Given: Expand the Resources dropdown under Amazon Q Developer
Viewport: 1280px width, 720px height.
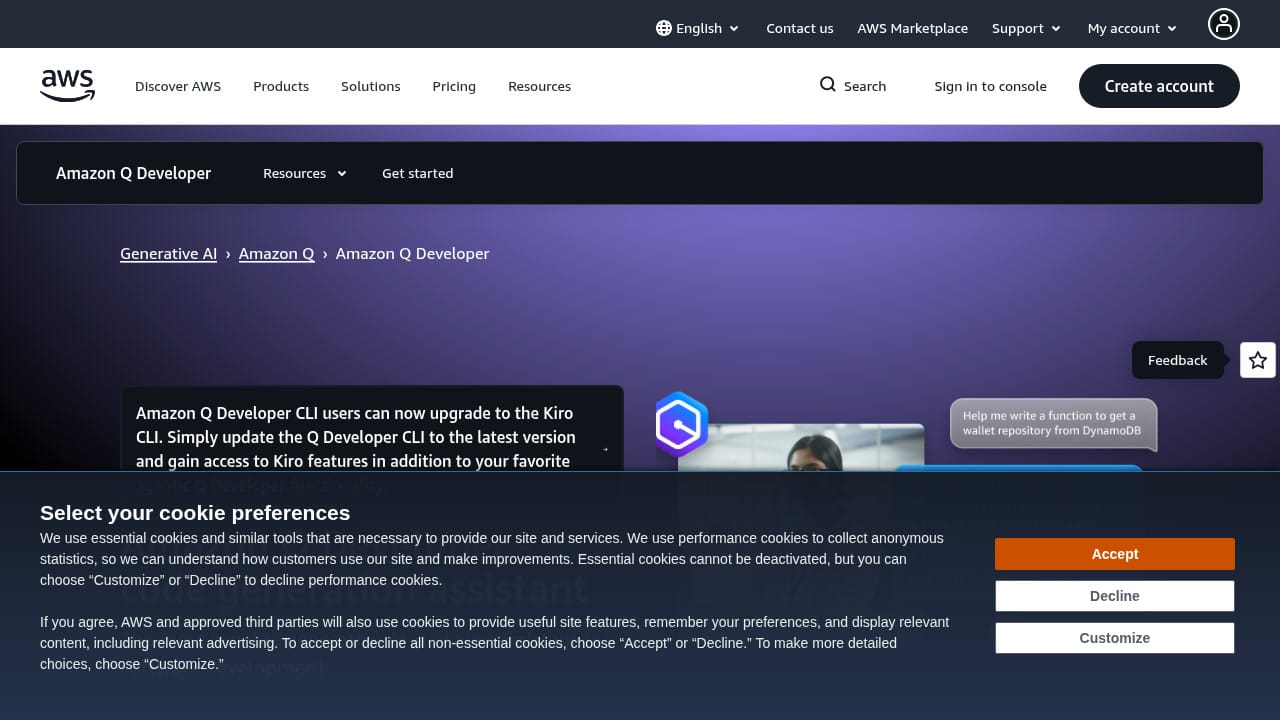Looking at the screenshot, I should [303, 173].
